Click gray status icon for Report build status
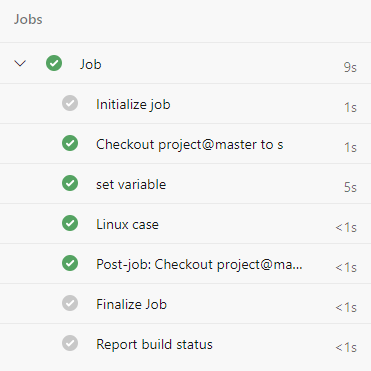 point(70,343)
